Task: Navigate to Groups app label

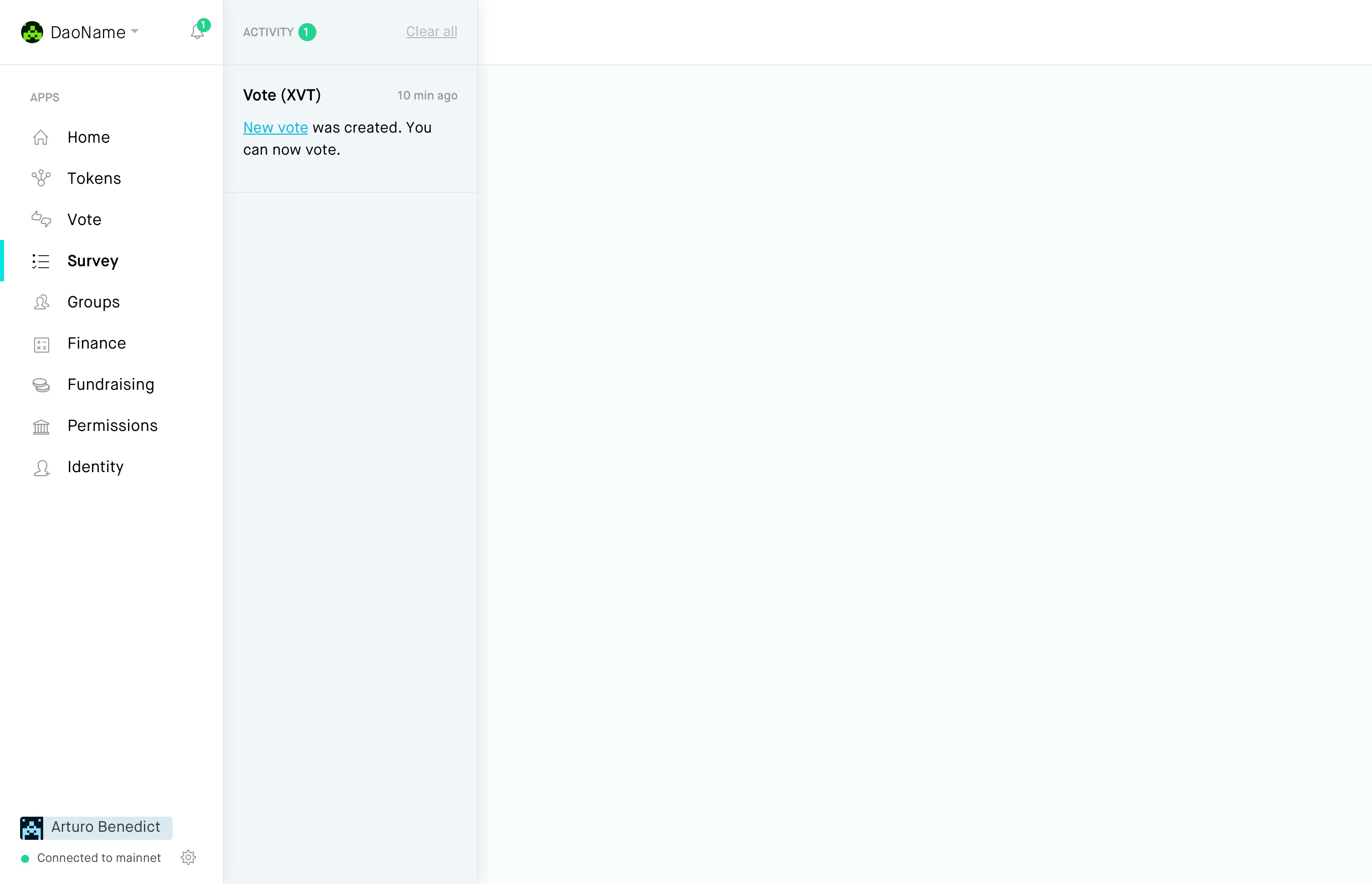Action: [x=93, y=302]
